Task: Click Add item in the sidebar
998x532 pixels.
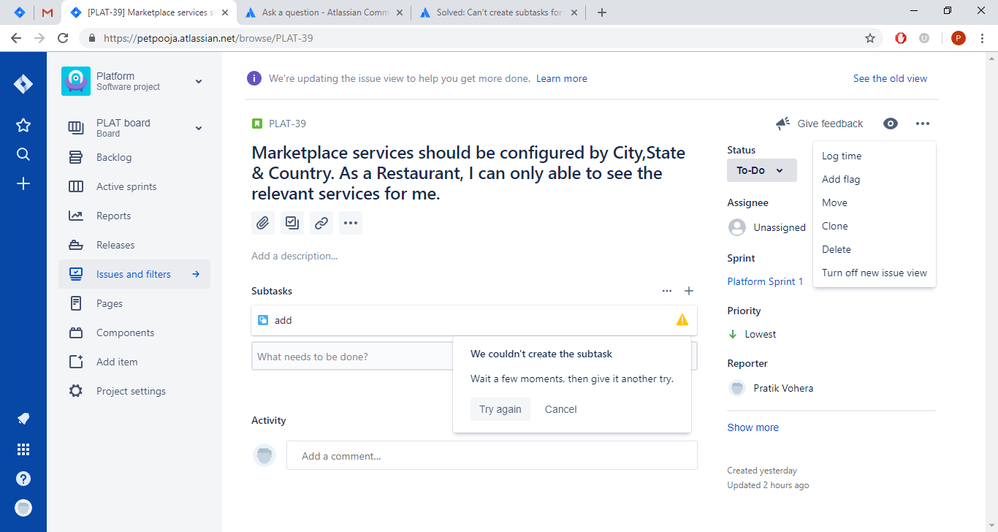Action: (x=134, y=362)
